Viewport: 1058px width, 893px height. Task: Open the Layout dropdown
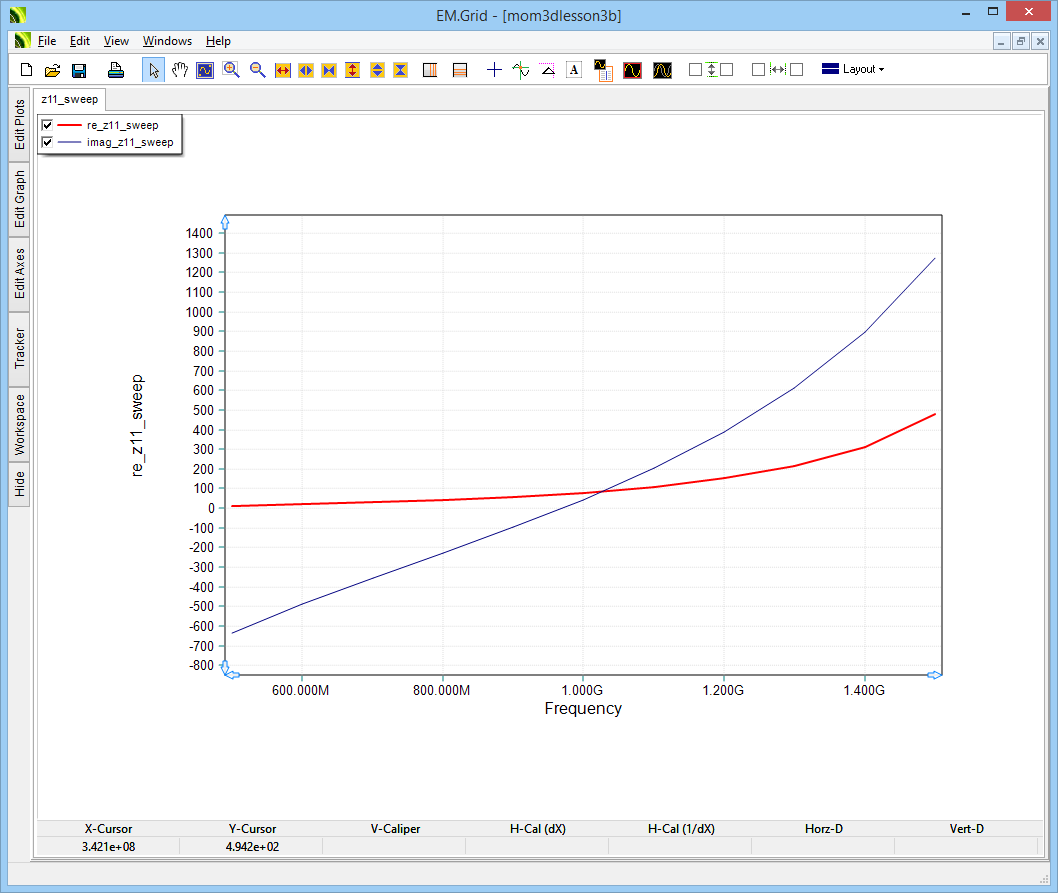(x=853, y=70)
